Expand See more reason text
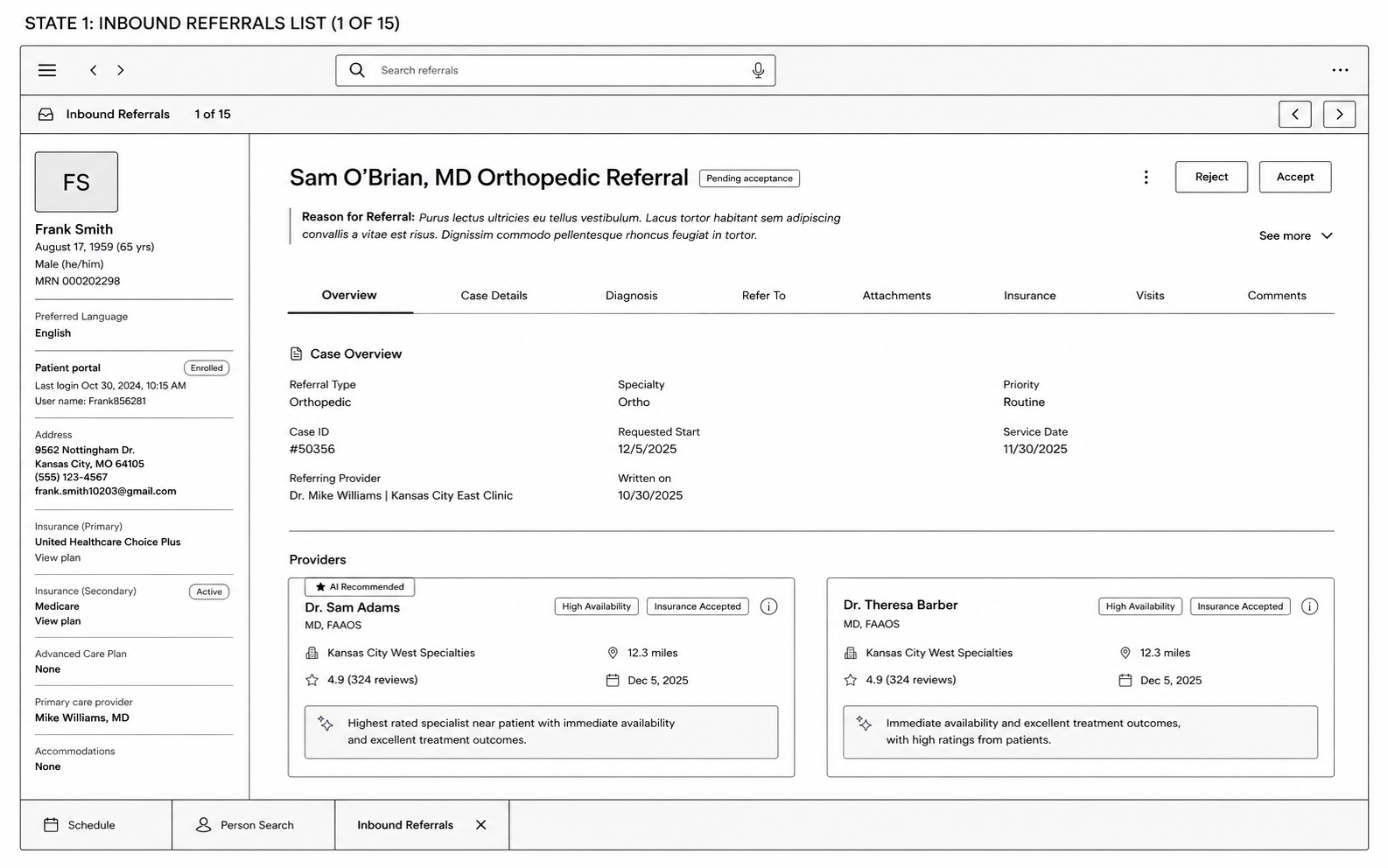1388x868 pixels. (1295, 235)
